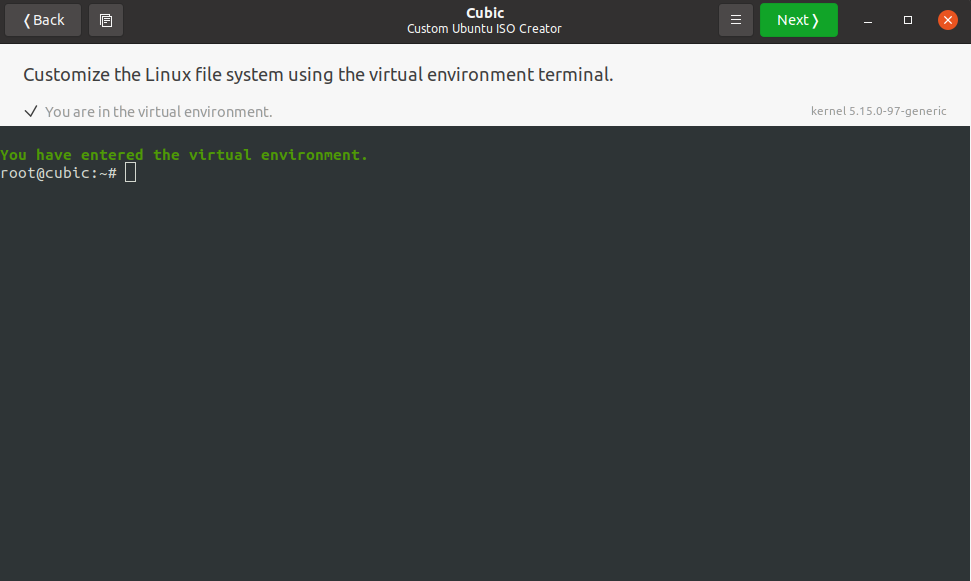
Task: Click the word "environment" in green terminal line
Action: coord(314,155)
